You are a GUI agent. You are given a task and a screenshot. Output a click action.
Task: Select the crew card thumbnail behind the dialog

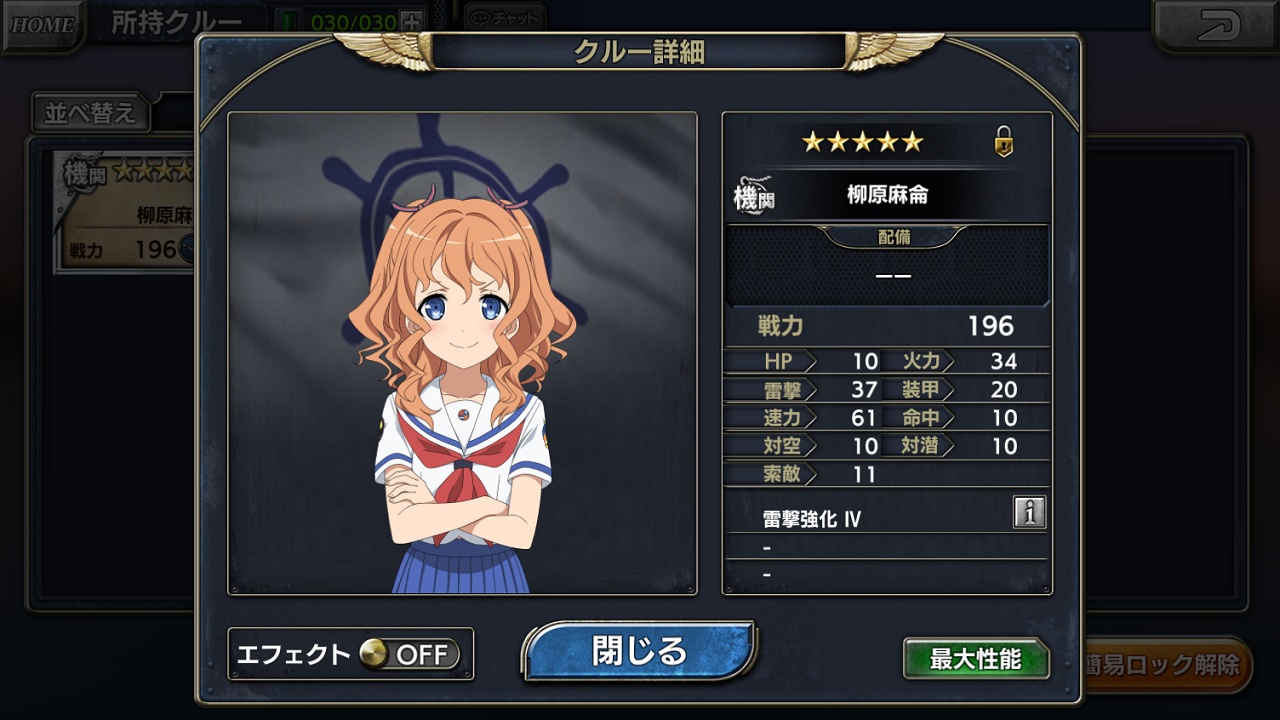point(125,212)
